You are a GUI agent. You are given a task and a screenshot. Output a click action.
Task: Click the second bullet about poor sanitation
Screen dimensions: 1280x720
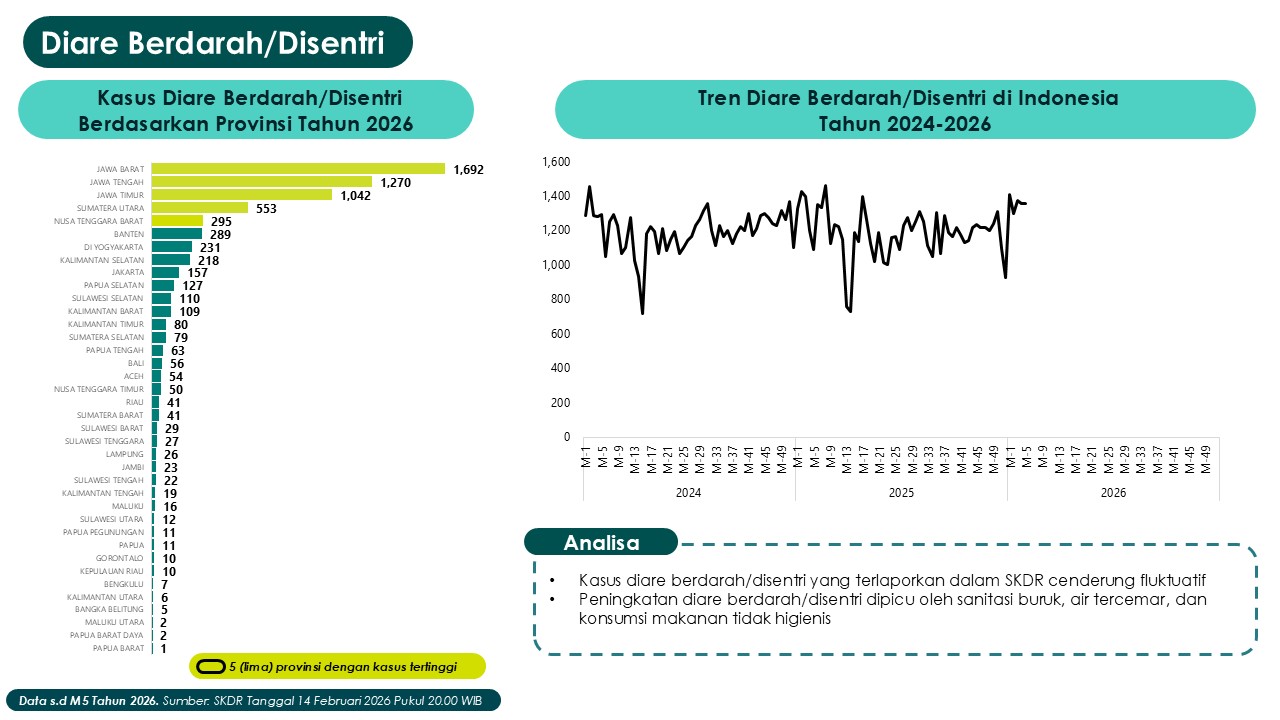tap(892, 609)
